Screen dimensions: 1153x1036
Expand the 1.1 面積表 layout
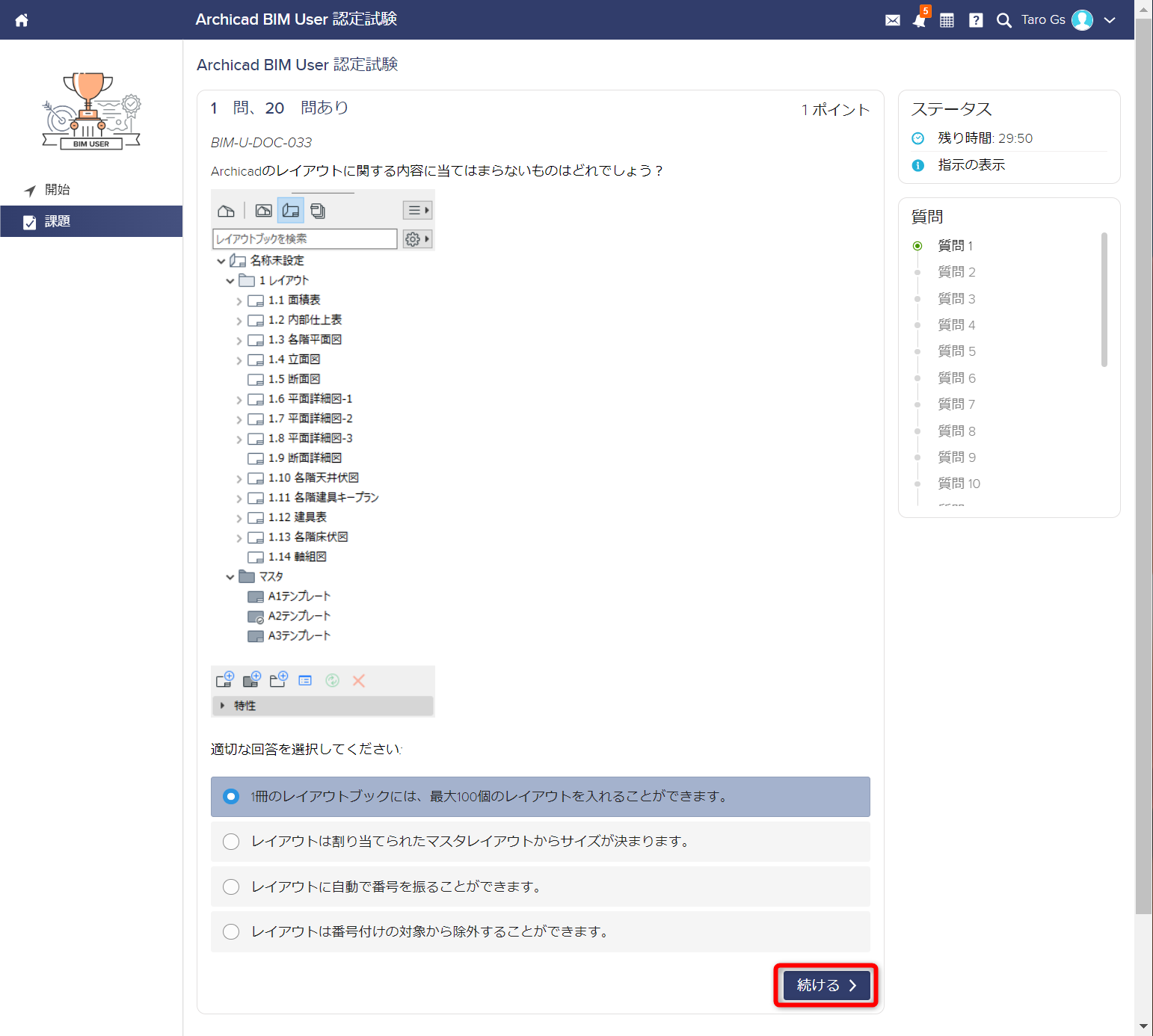[x=239, y=301]
